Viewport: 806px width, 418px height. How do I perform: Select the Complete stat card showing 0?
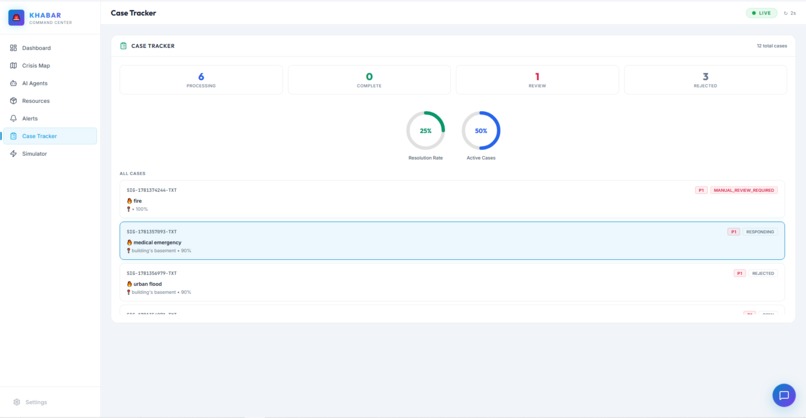point(369,80)
